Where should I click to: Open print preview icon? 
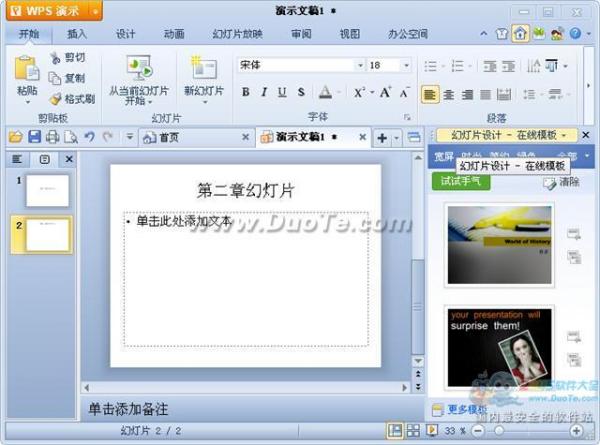[x=71, y=137]
